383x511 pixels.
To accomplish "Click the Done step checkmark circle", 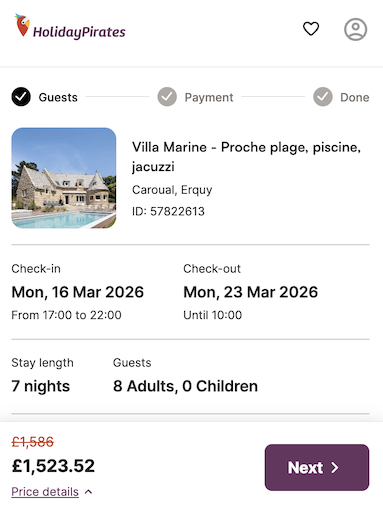I will click(323, 97).
